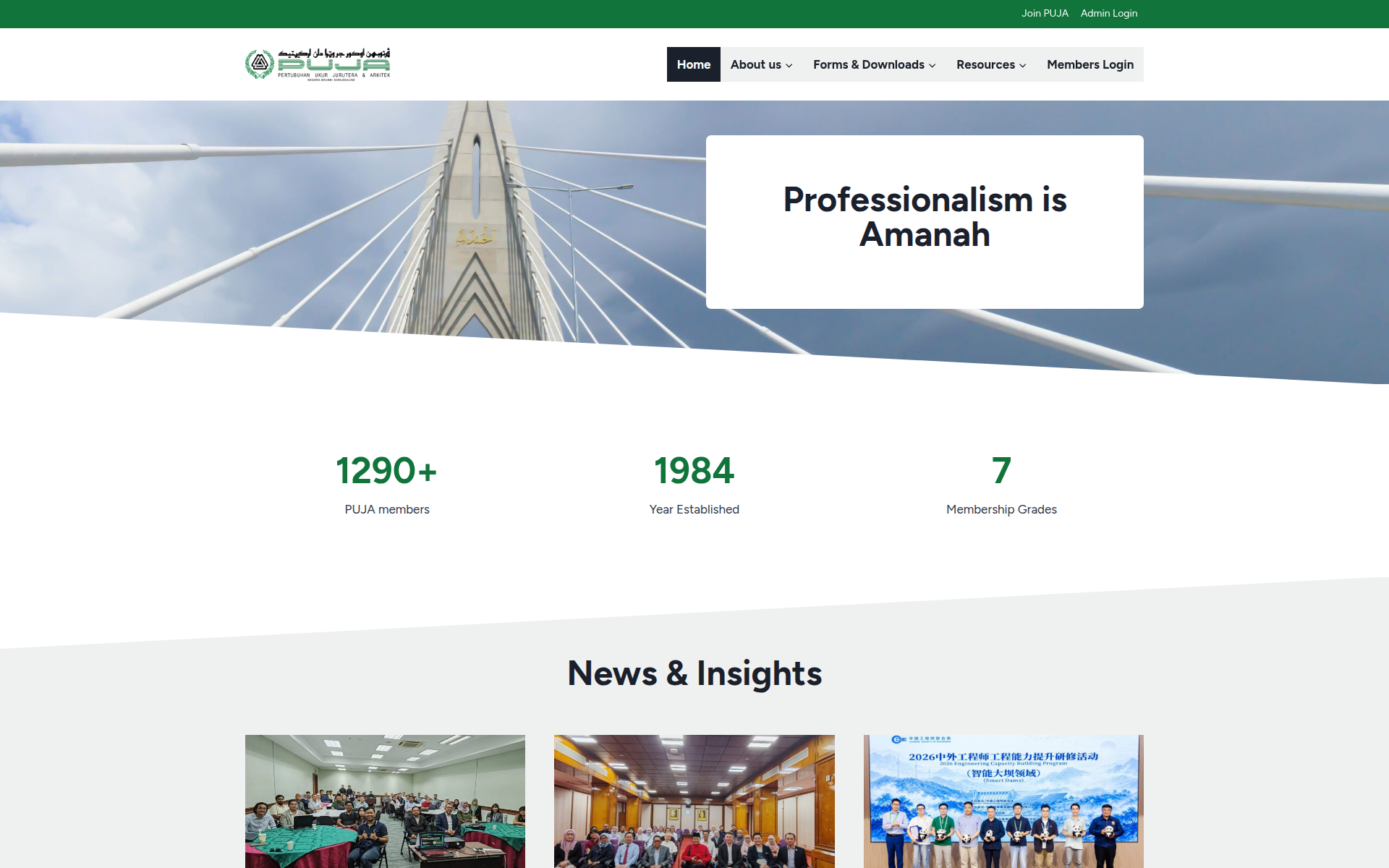Click the News & Insights heading
Viewport: 1389px width, 868px height.
click(x=694, y=673)
